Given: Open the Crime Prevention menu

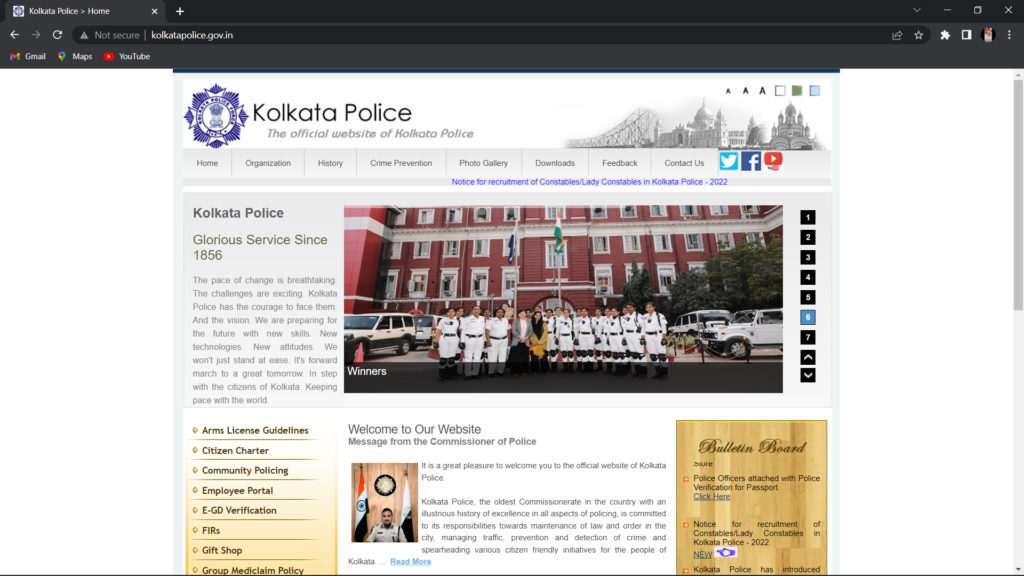Looking at the screenshot, I should click(x=401, y=163).
